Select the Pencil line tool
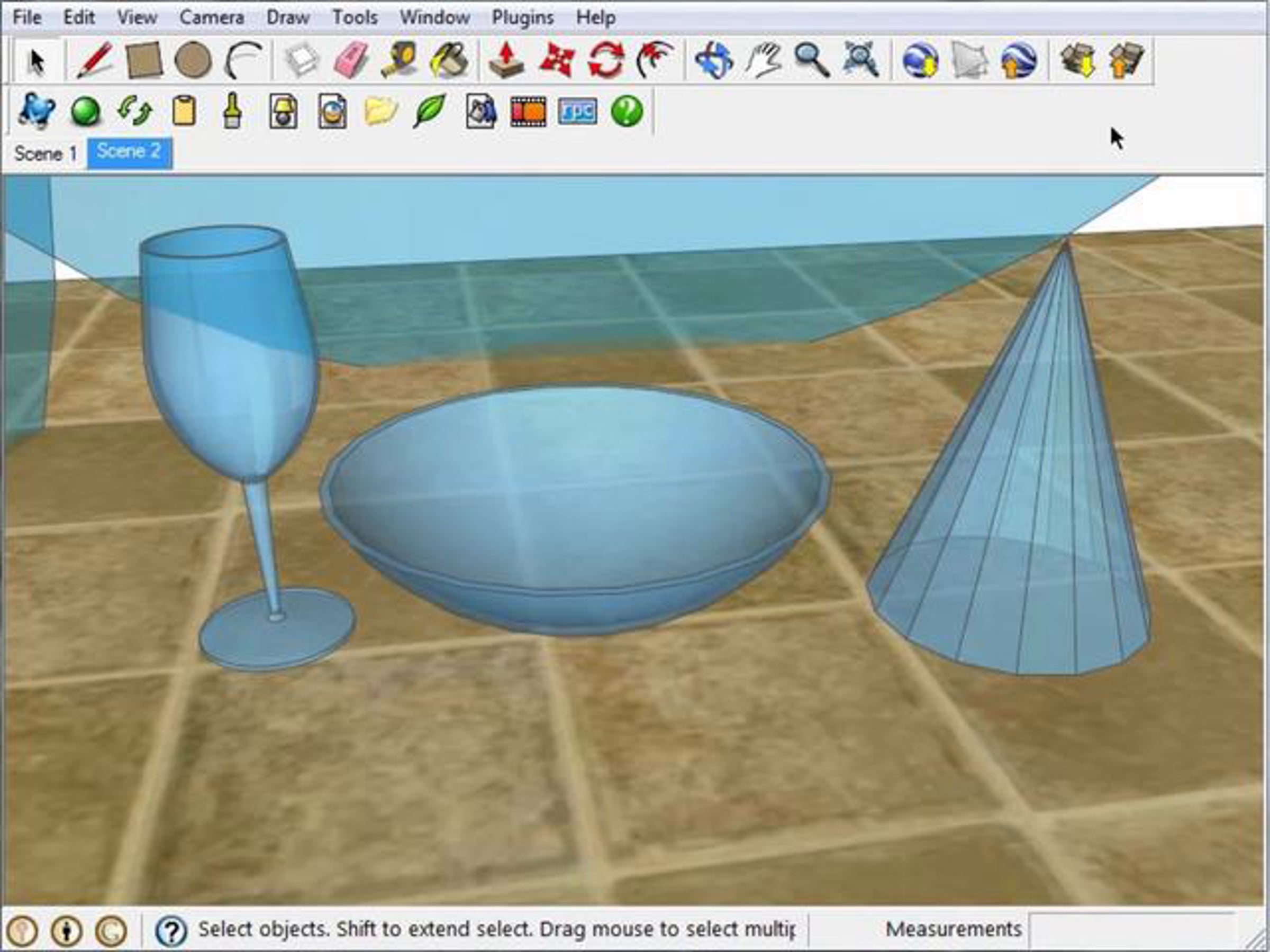 pos(95,60)
